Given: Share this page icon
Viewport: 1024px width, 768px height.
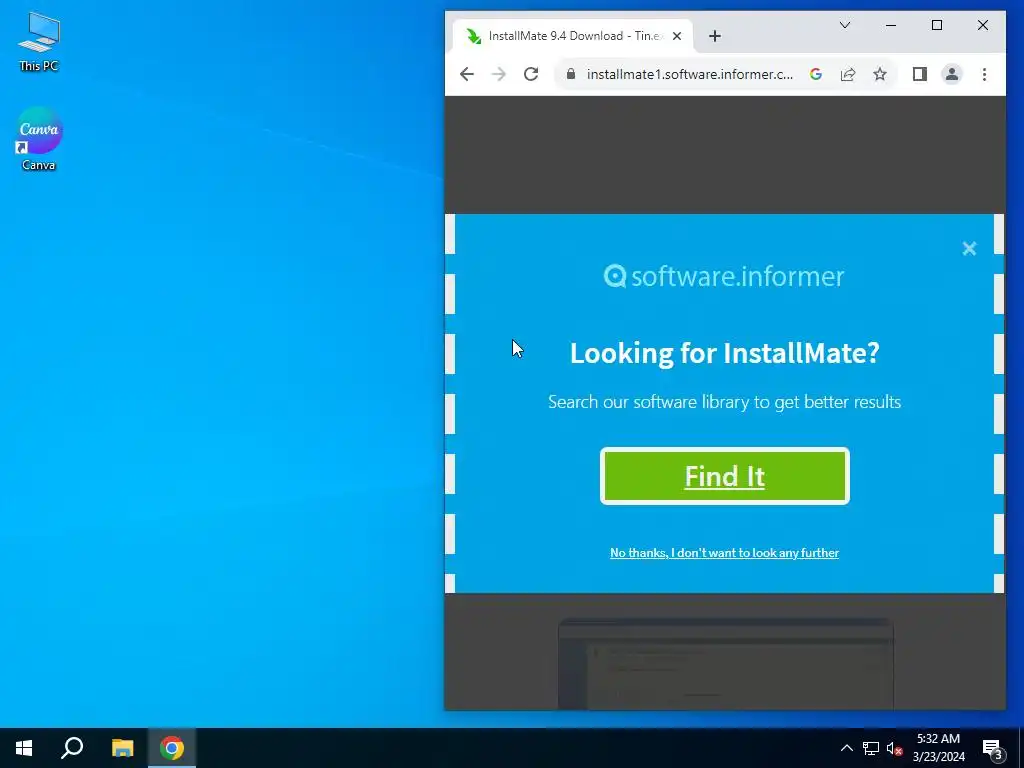Looking at the screenshot, I should pos(848,74).
